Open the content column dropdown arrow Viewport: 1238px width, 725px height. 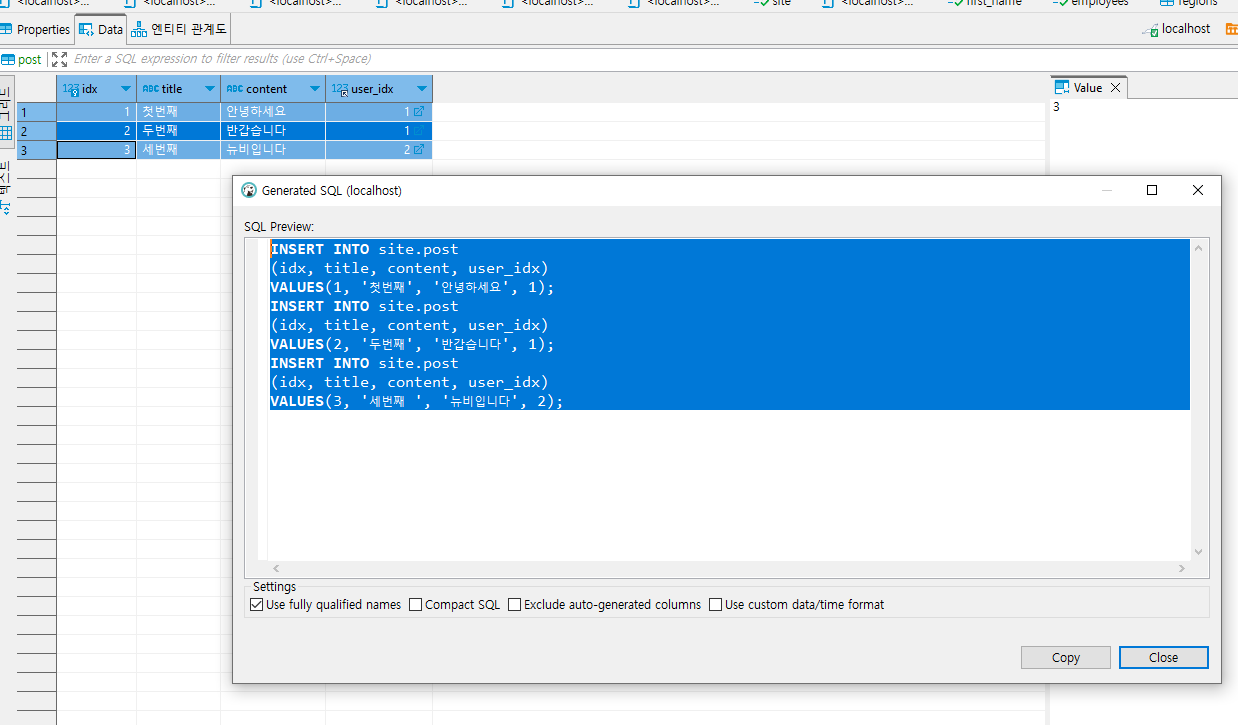pyautogui.click(x=315, y=89)
